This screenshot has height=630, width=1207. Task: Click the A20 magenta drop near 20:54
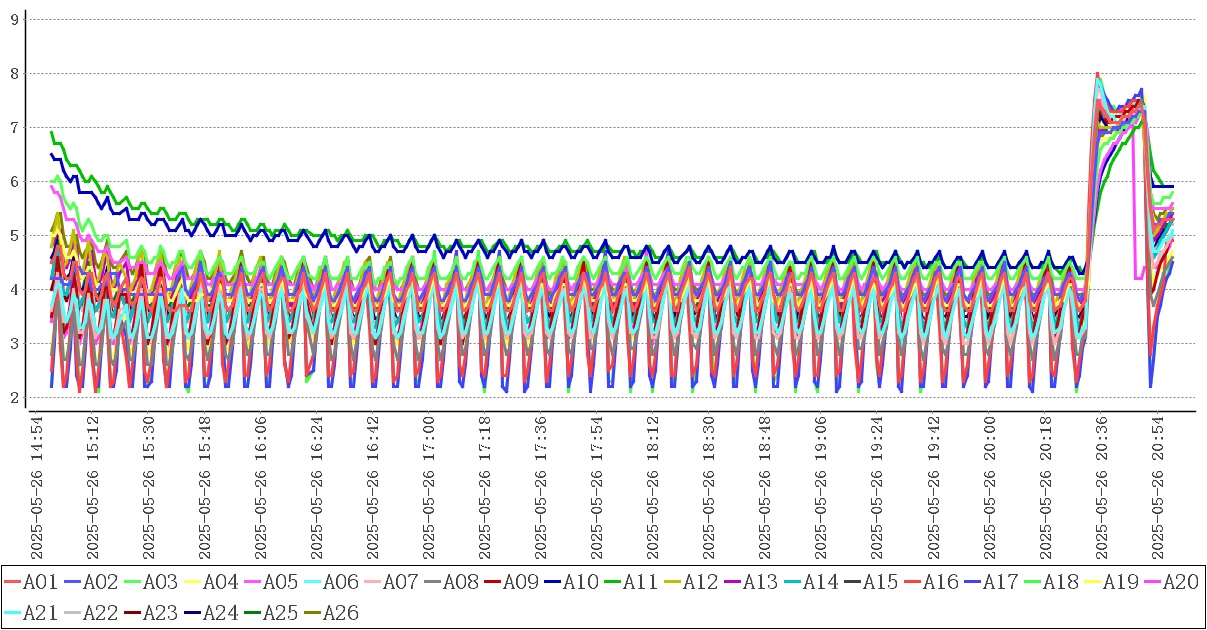pos(1138,277)
